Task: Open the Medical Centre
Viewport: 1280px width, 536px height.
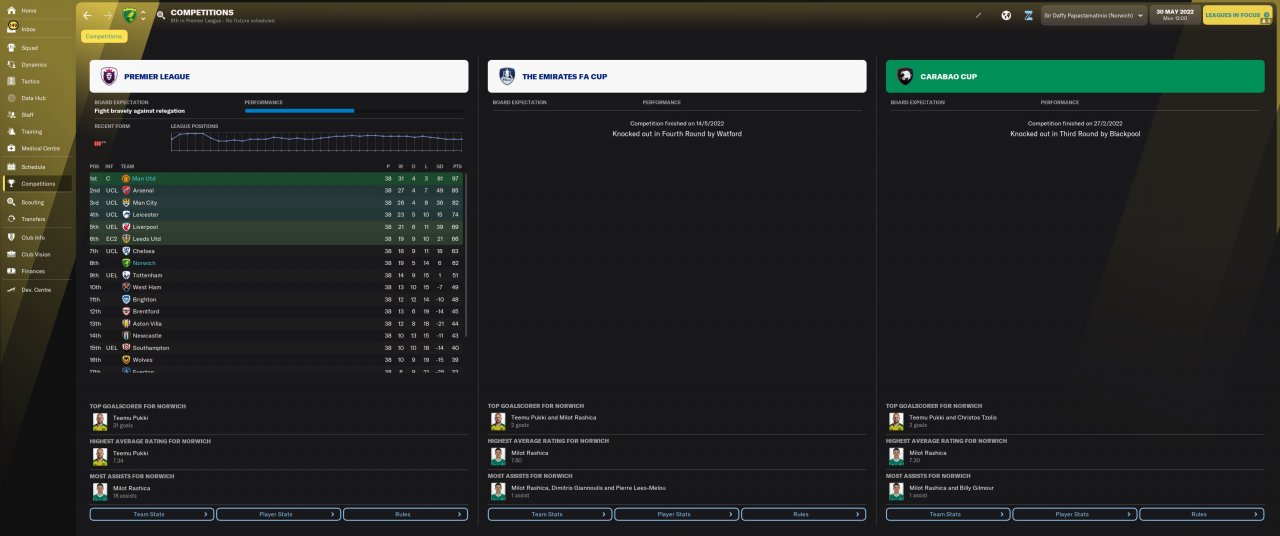Action: tap(40, 148)
